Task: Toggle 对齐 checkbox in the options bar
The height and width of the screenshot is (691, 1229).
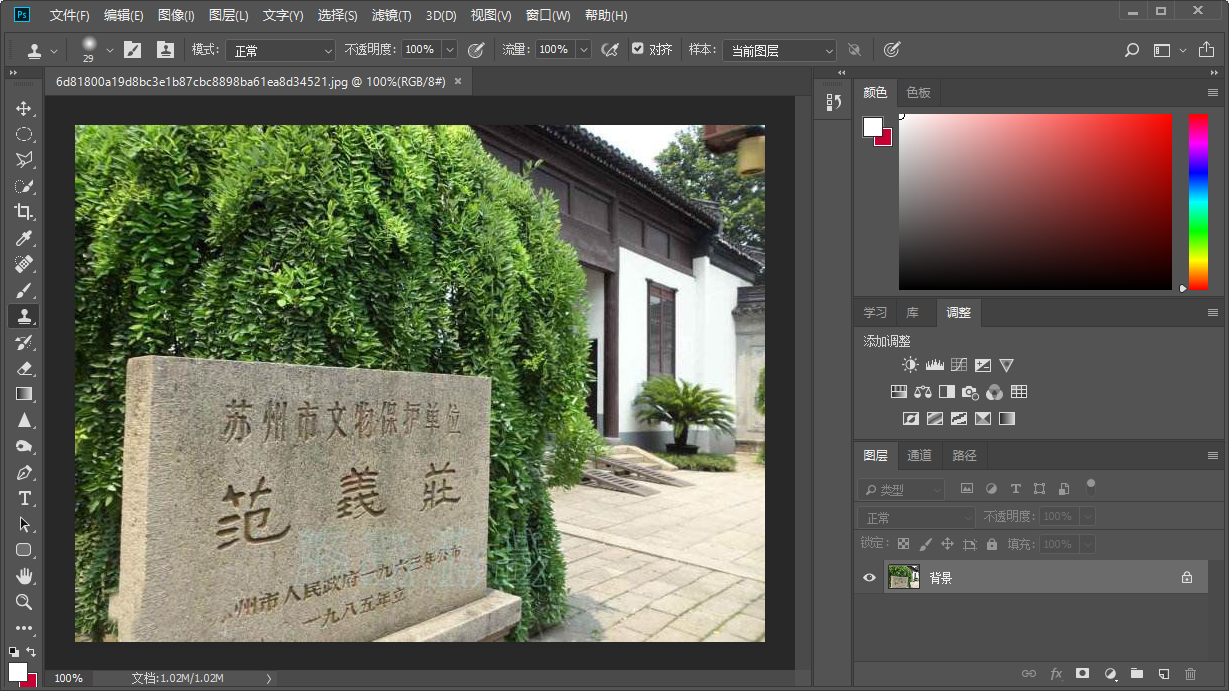Action: click(636, 49)
